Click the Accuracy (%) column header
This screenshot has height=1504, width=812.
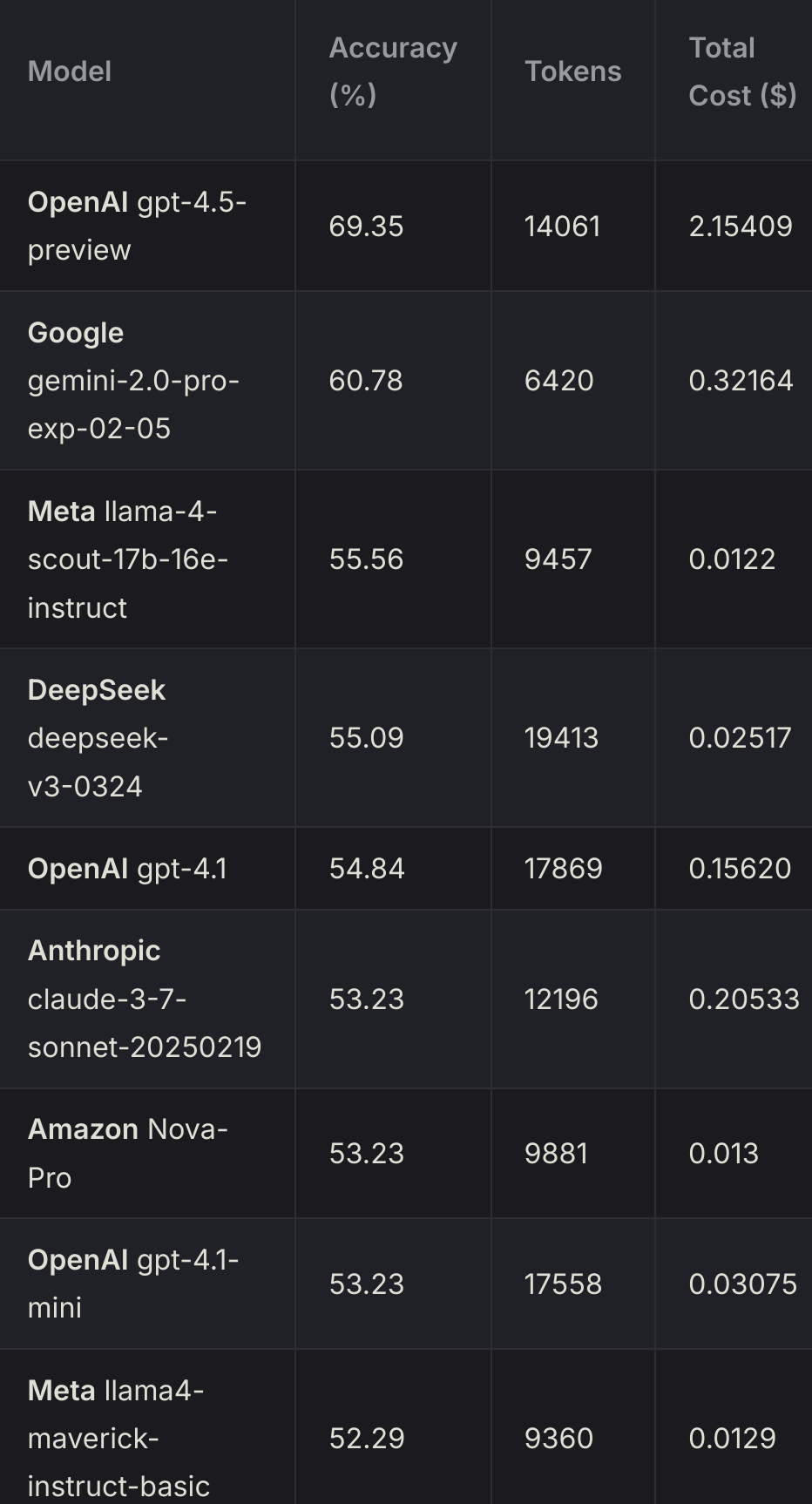pos(392,71)
